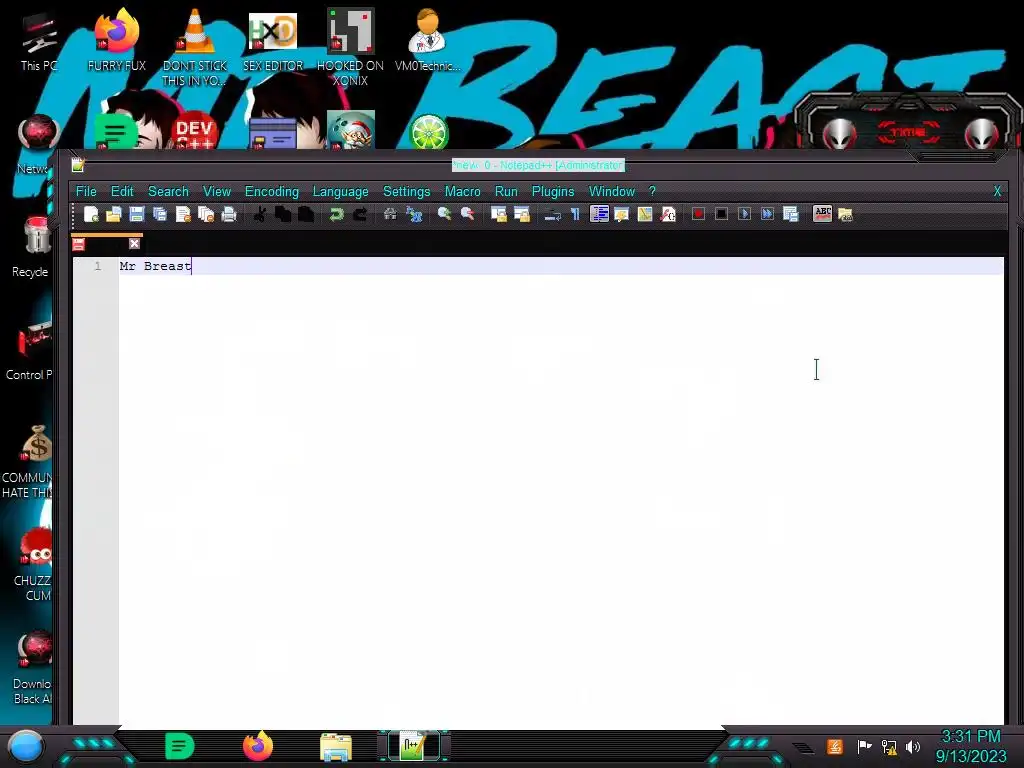Click the Close All toolbar icon
Screen dimensions: 1024x768
pyautogui.click(x=206, y=214)
